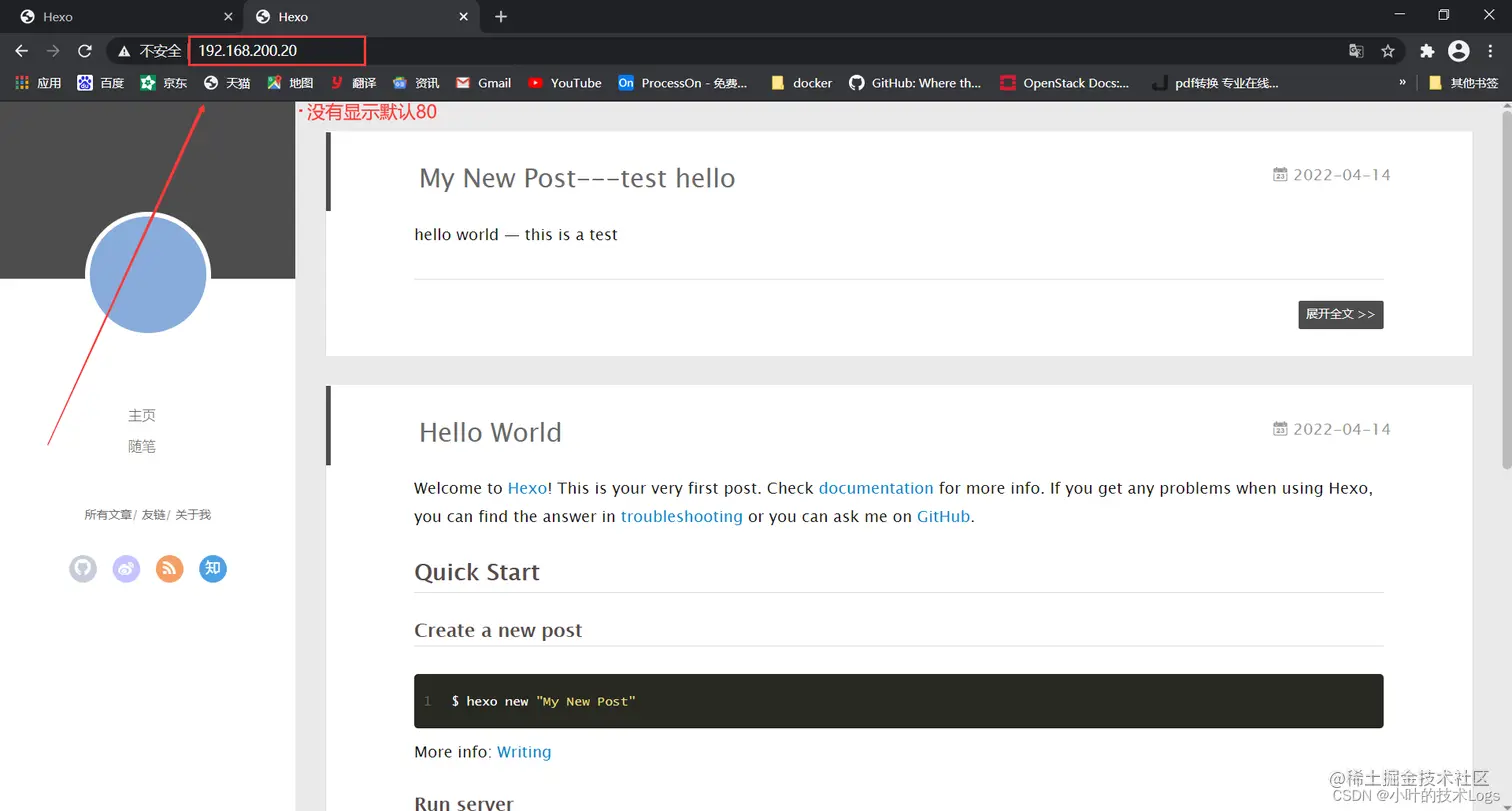This screenshot has width=1512, height=811.
Task: Open Chrome three-dot menu
Action: (1491, 51)
